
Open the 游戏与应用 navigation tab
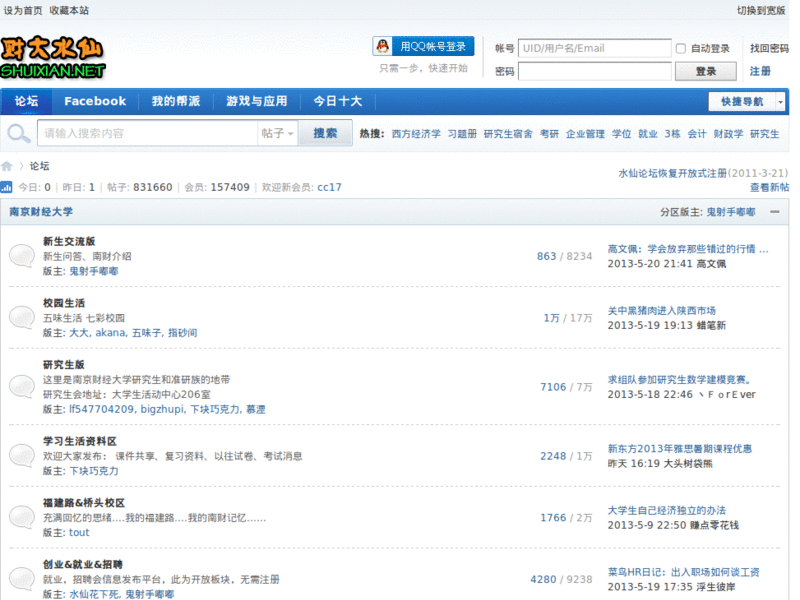click(257, 101)
